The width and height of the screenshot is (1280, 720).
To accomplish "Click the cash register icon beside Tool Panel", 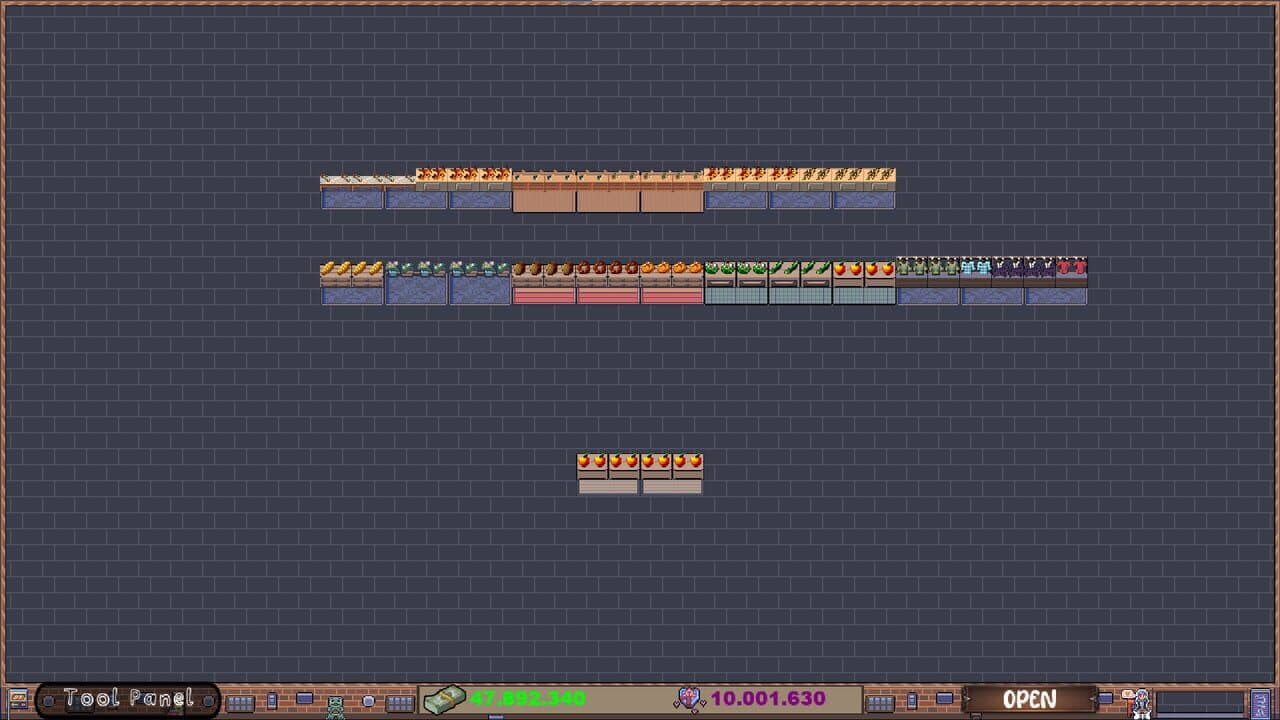I will (18, 699).
